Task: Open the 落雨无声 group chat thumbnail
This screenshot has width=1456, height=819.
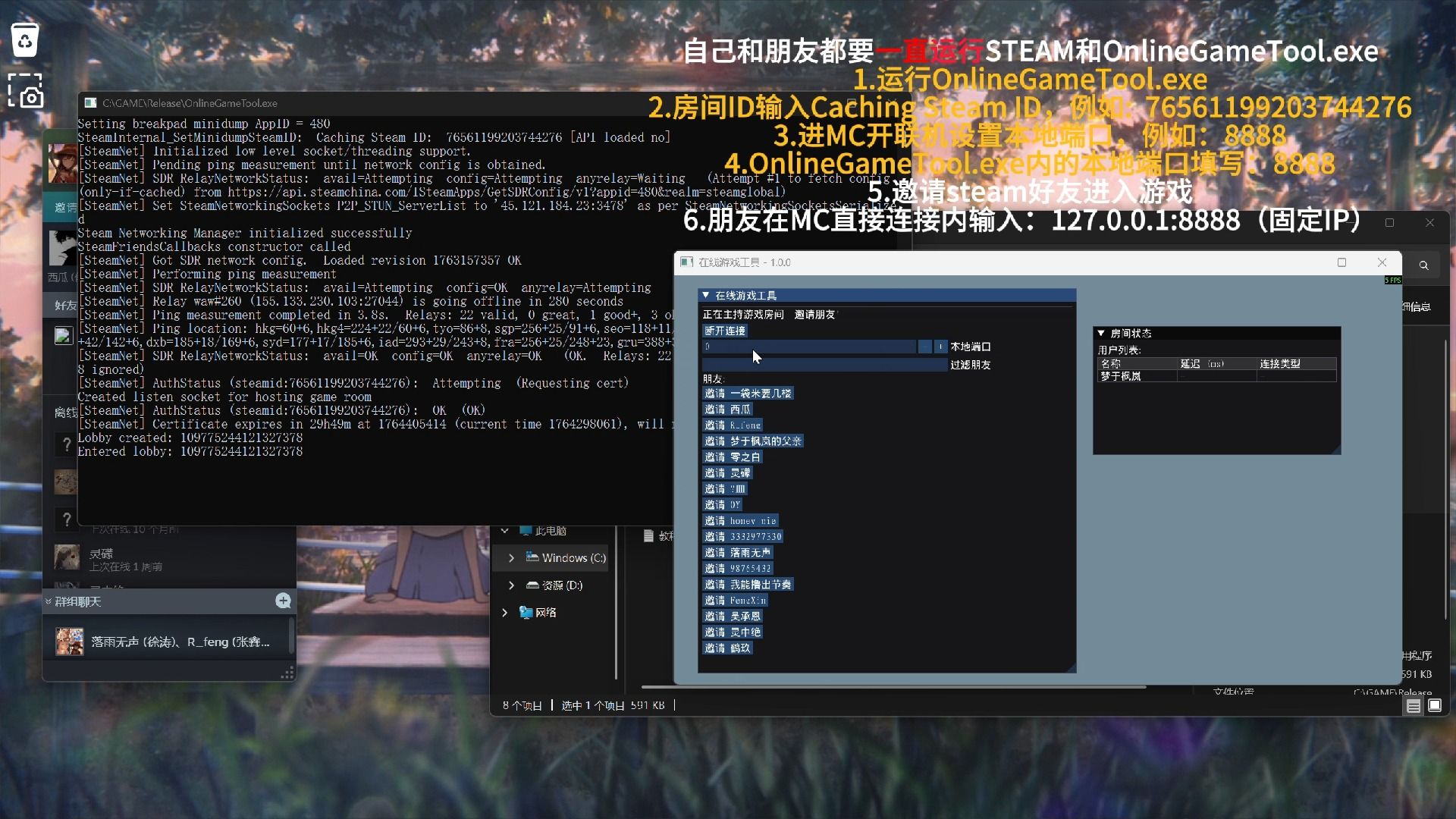Action: click(x=69, y=642)
